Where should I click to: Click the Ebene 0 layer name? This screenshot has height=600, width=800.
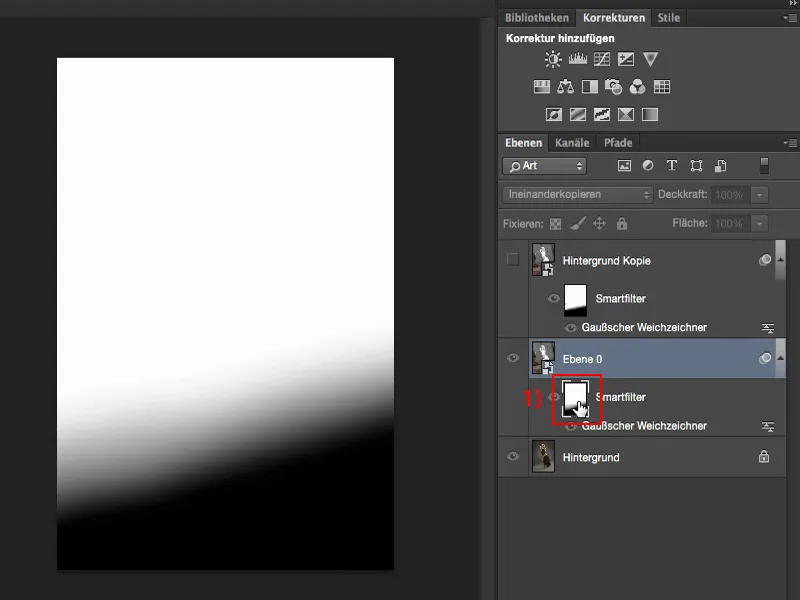[582, 359]
